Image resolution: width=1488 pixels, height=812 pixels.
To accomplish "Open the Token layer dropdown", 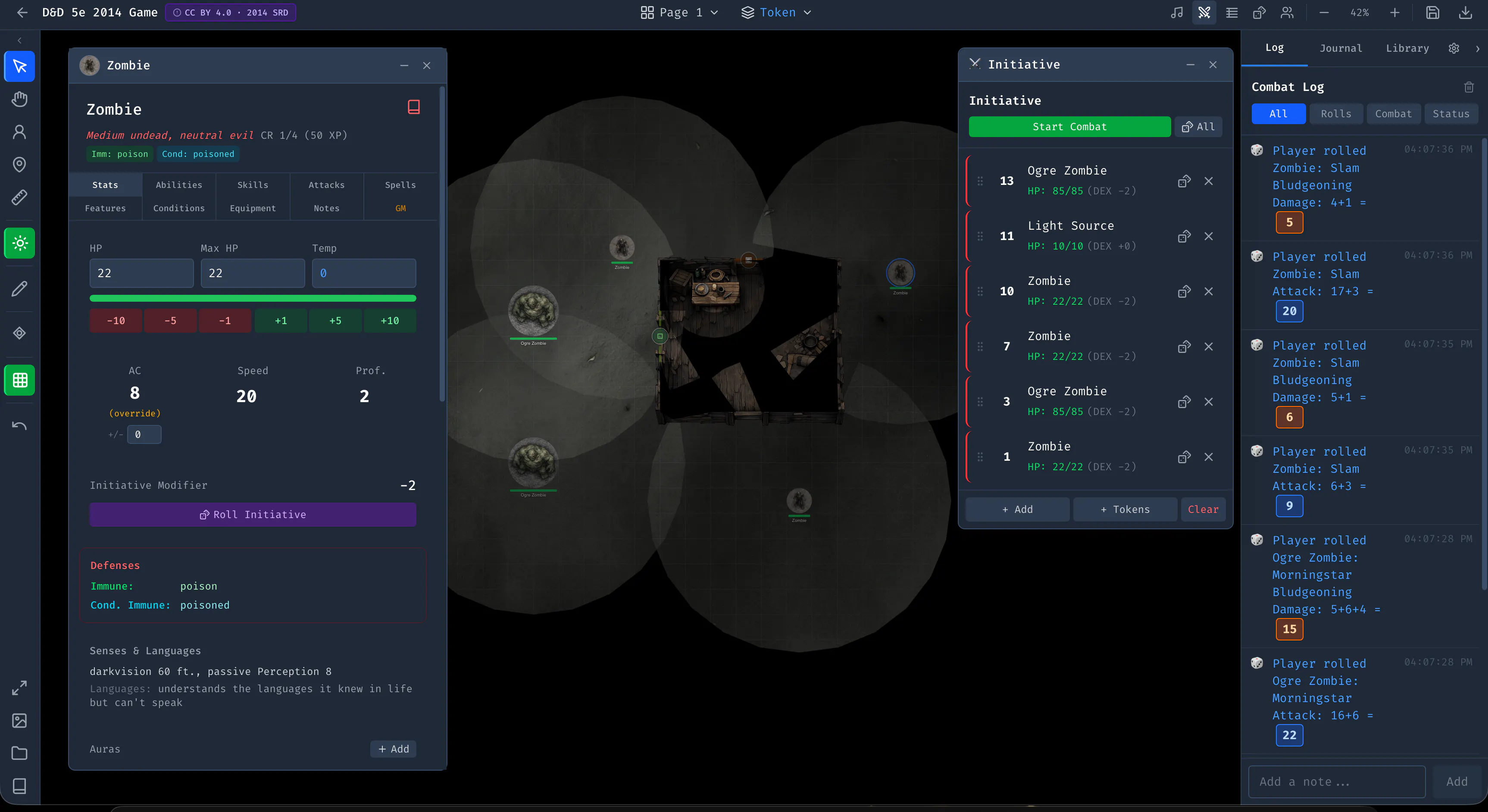I will [776, 12].
